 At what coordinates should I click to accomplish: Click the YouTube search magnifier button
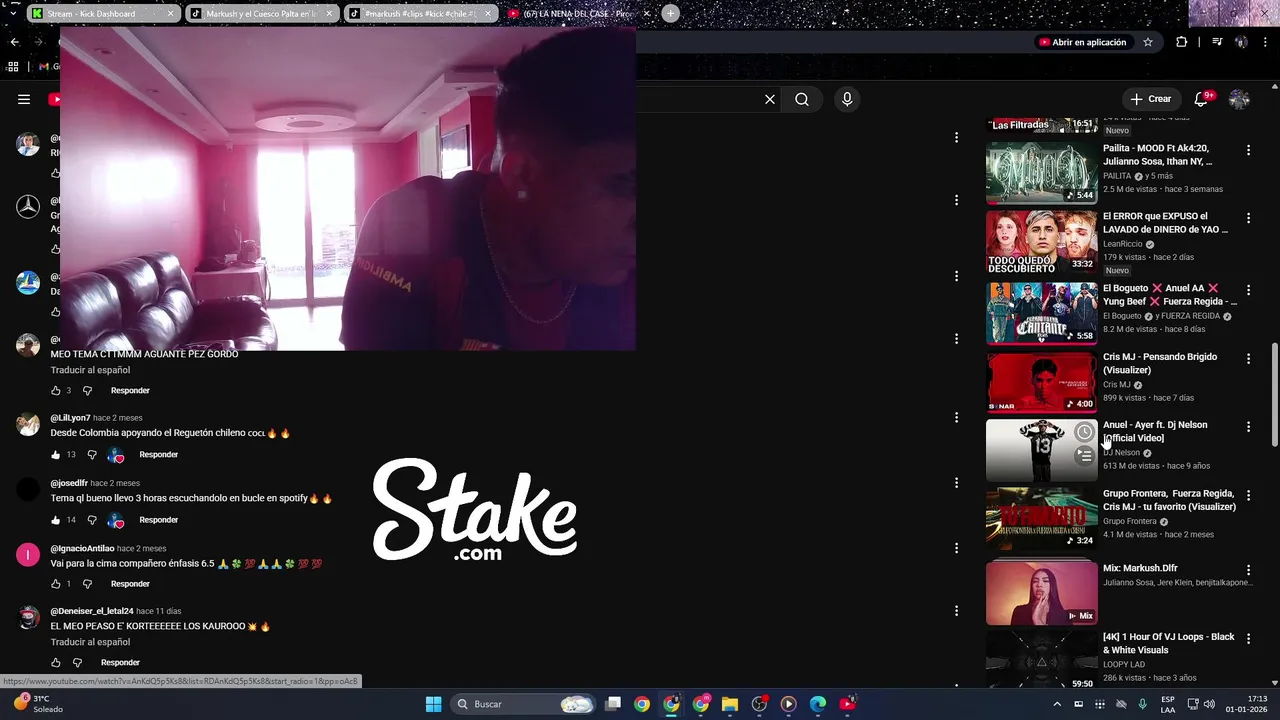(802, 99)
